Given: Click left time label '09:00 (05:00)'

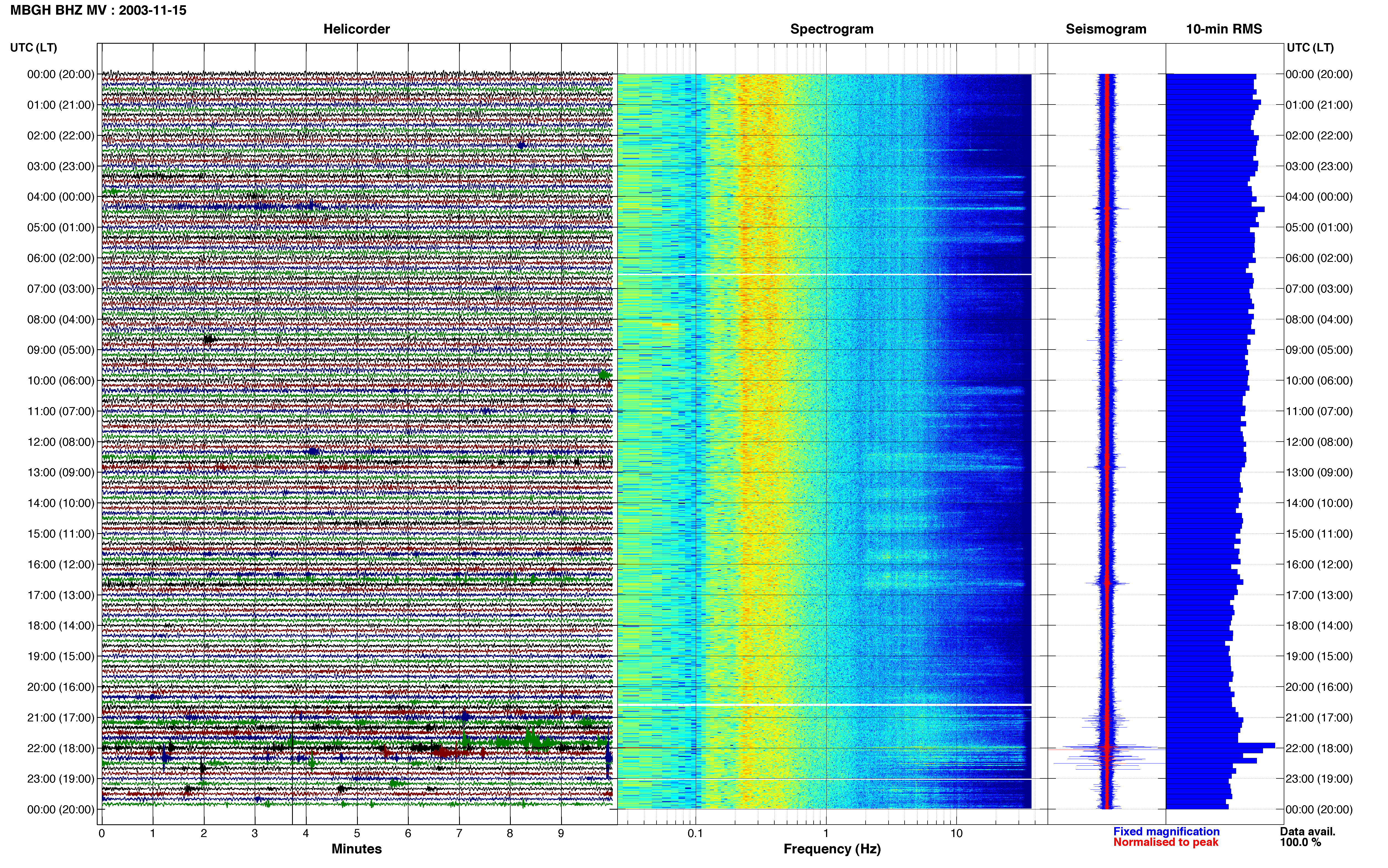Looking at the screenshot, I should tap(61, 350).
